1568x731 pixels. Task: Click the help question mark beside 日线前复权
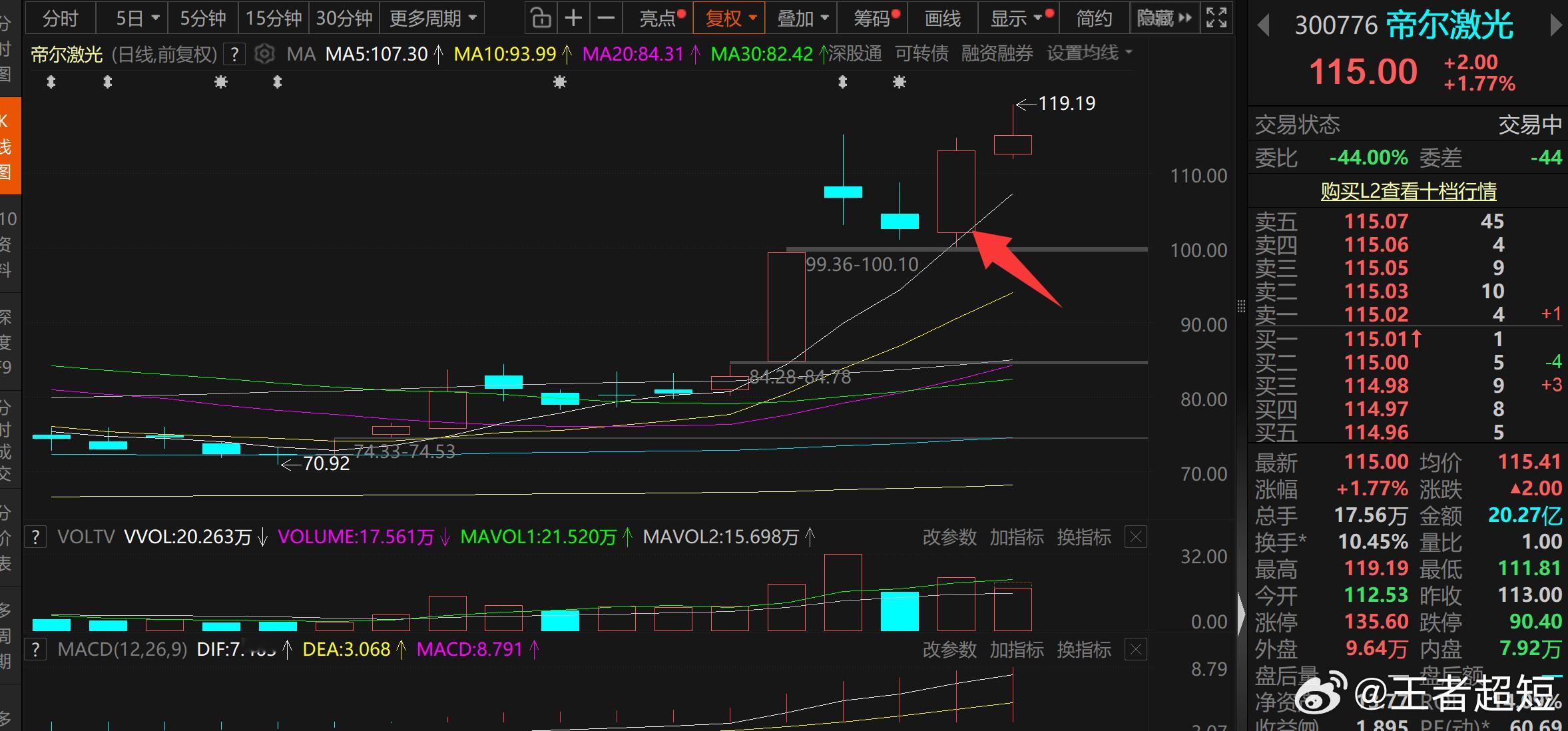point(234,54)
